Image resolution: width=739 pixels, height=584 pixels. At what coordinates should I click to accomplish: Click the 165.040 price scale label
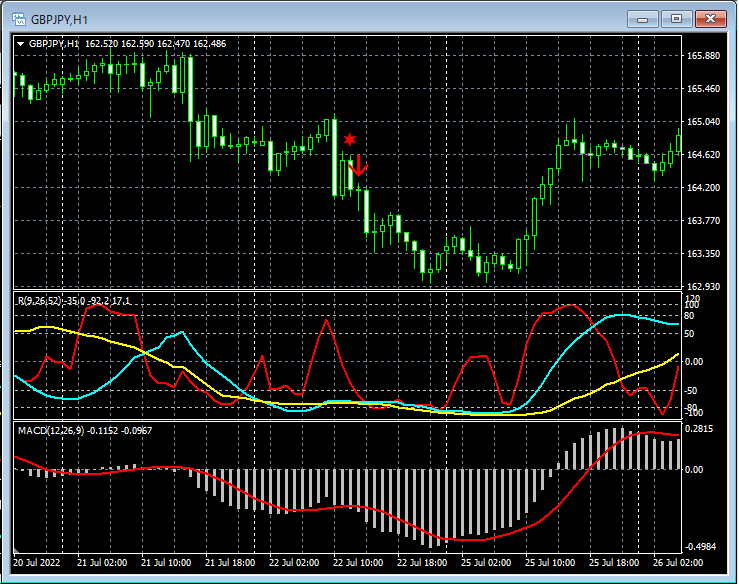coord(703,122)
